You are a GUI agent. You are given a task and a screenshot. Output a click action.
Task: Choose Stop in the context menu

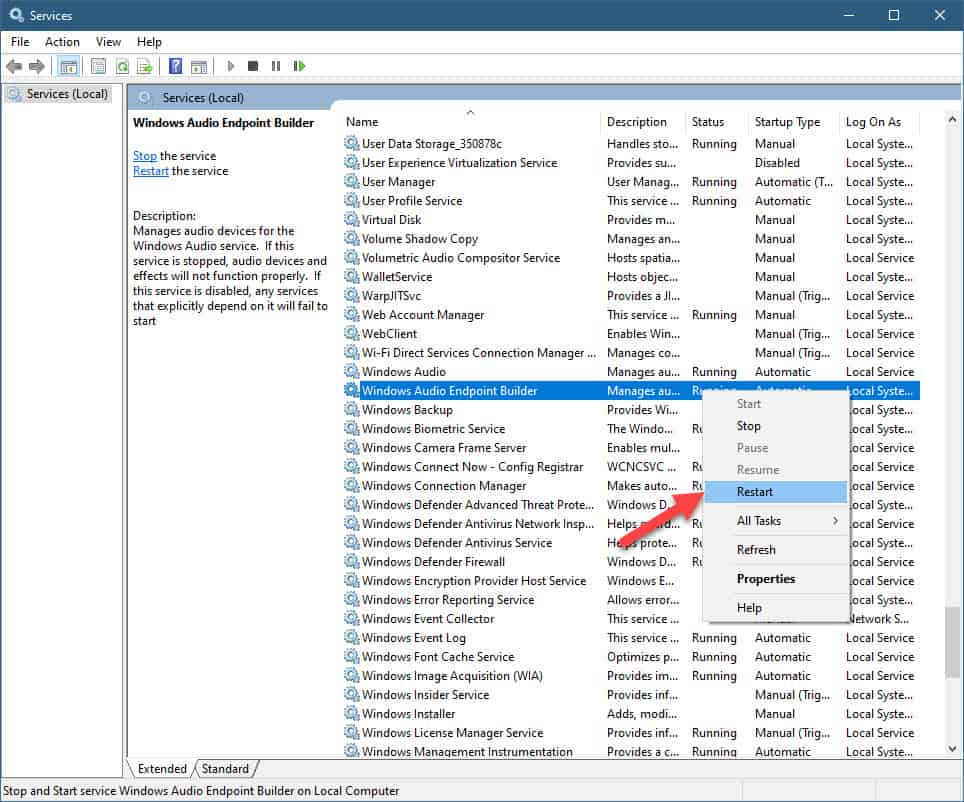coord(775,426)
